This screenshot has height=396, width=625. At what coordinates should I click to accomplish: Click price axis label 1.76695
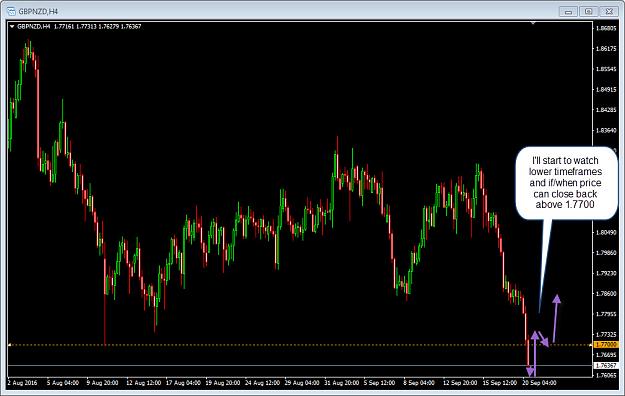tap(606, 355)
